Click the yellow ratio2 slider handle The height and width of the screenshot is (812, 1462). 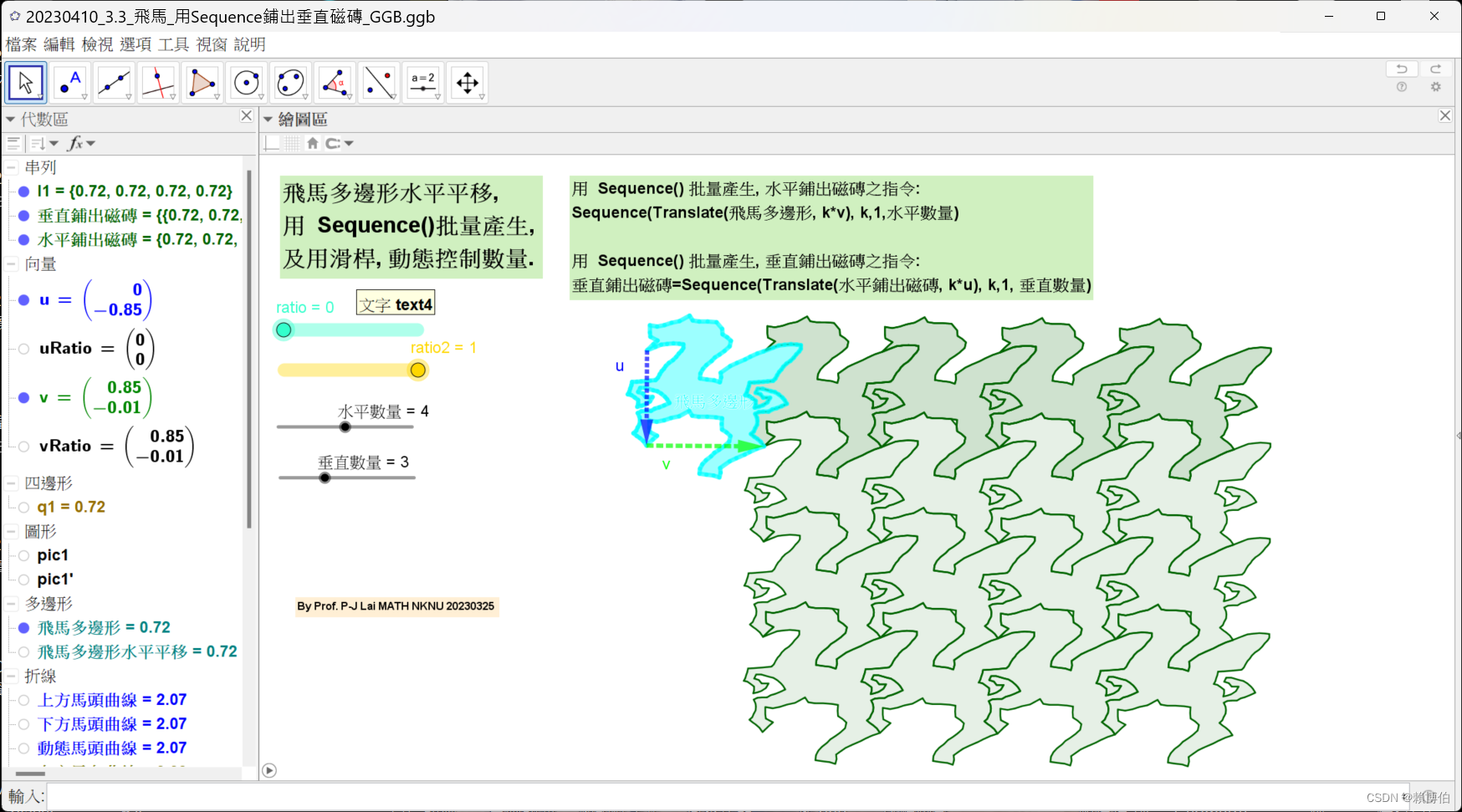pos(417,370)
